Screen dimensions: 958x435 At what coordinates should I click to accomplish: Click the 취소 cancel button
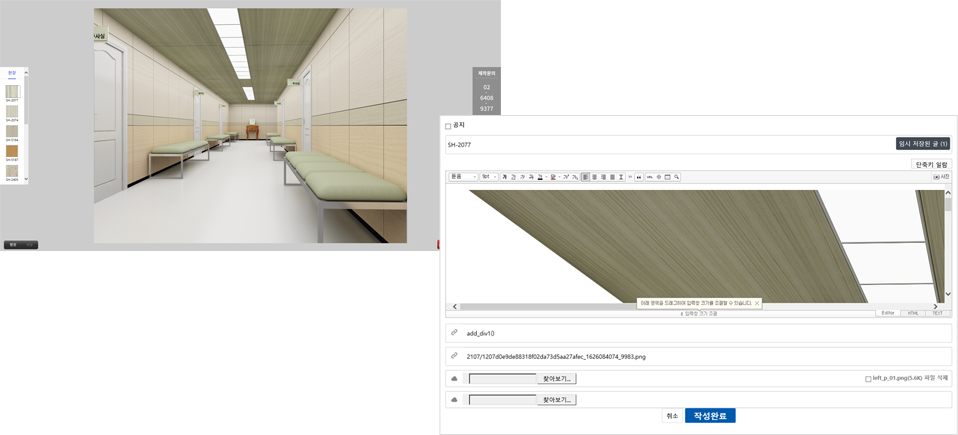[672, 416]
